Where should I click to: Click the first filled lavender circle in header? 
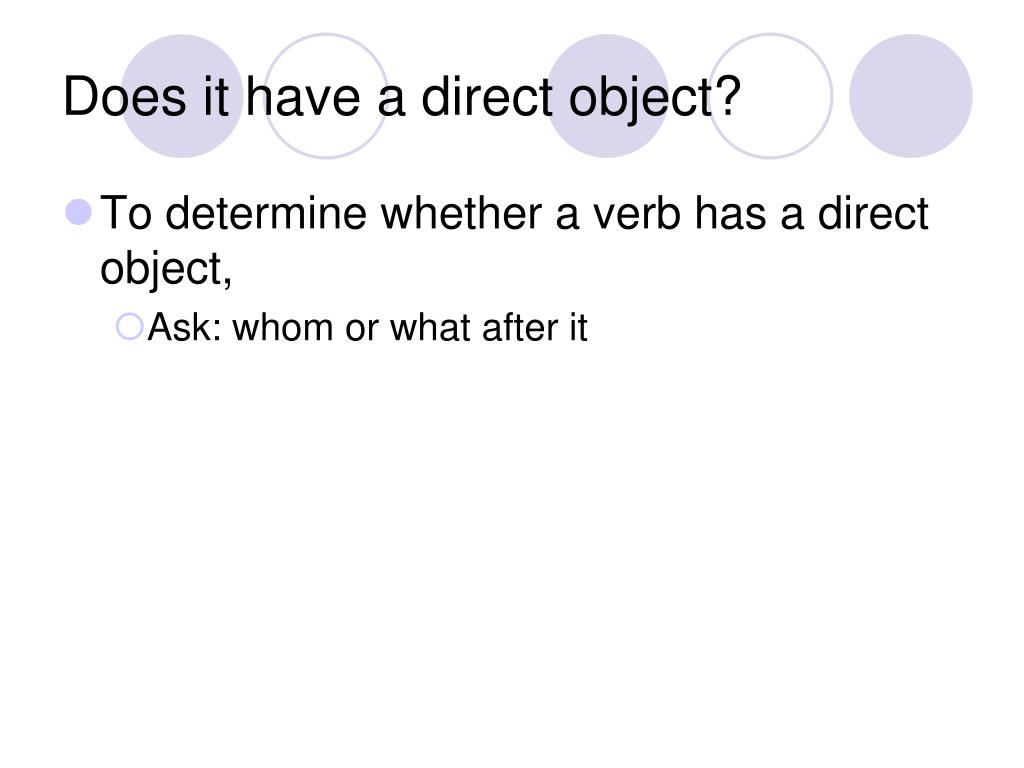tap(182, 96)
